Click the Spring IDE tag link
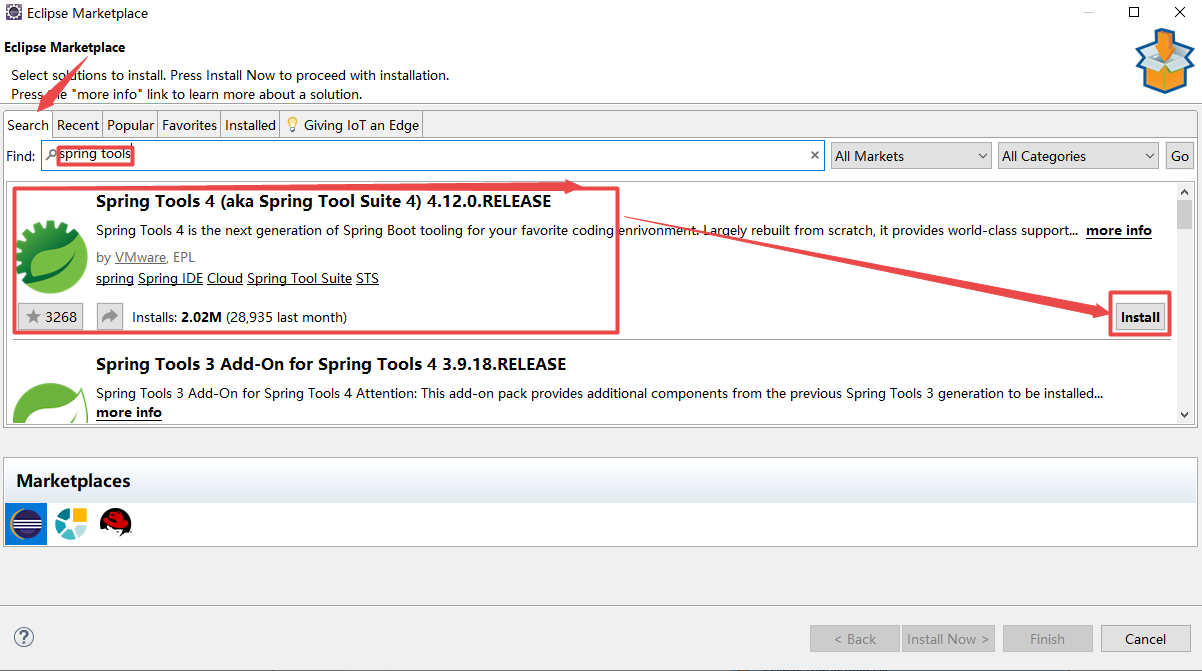Image resolution: width=1202 pixels, height=671 pixels. 170,278
